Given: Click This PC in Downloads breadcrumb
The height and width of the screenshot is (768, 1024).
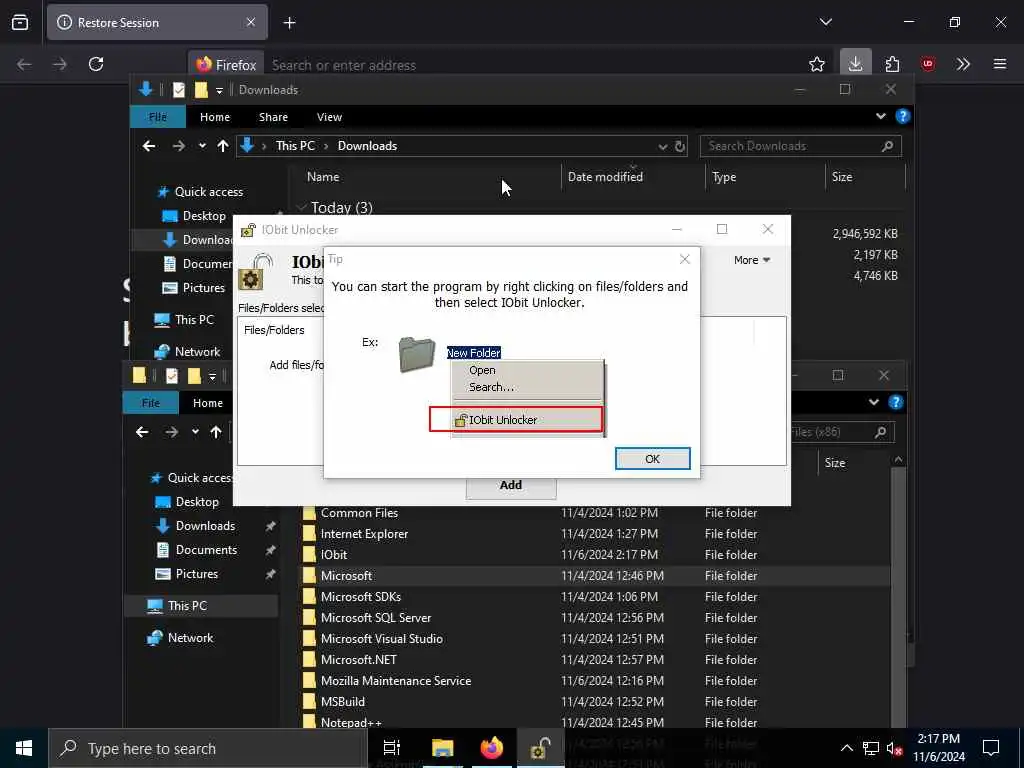Looking at the screenshot, I should 295,146.
